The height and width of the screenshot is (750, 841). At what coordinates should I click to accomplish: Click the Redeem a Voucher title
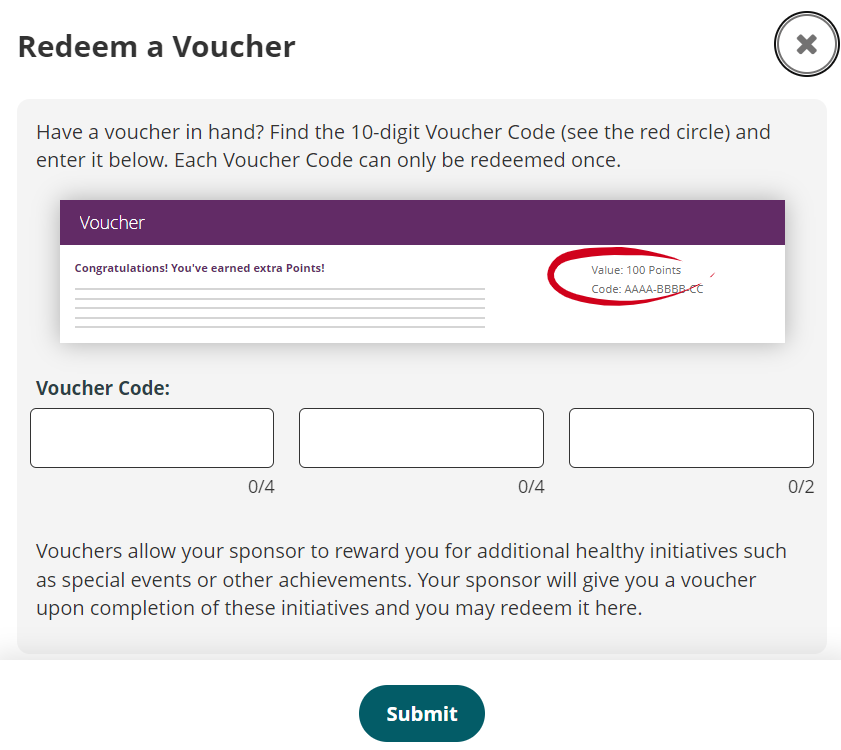point(155,46)
